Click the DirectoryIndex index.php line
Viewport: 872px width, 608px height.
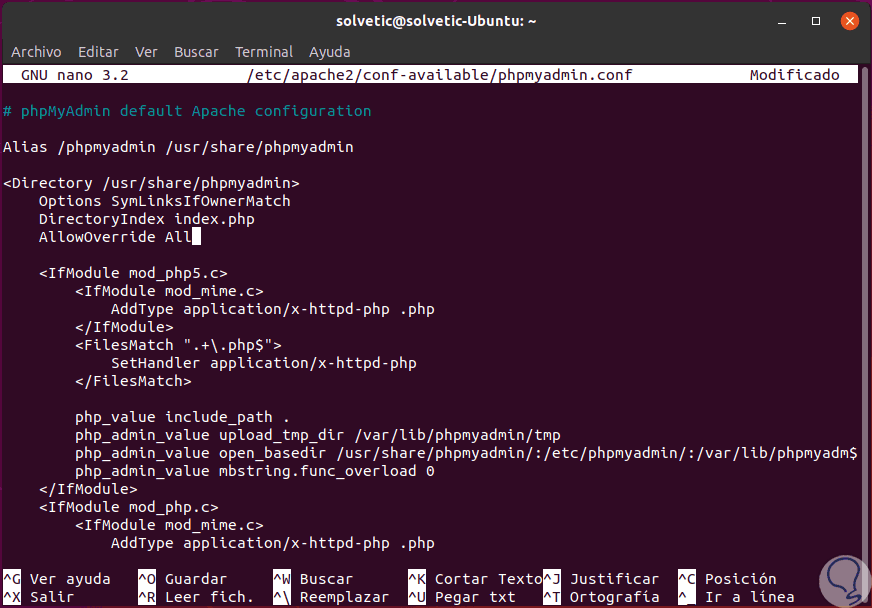click(146, 219)
